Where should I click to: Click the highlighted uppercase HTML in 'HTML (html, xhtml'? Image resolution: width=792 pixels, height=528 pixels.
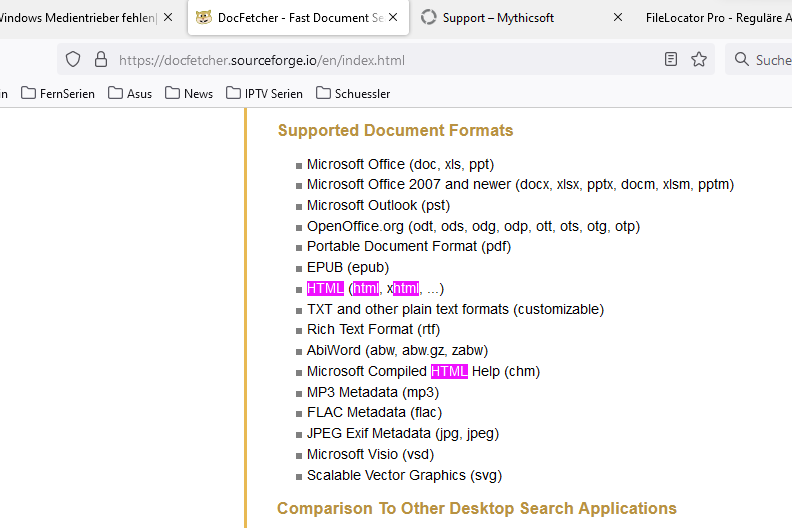tap(325, 289)
